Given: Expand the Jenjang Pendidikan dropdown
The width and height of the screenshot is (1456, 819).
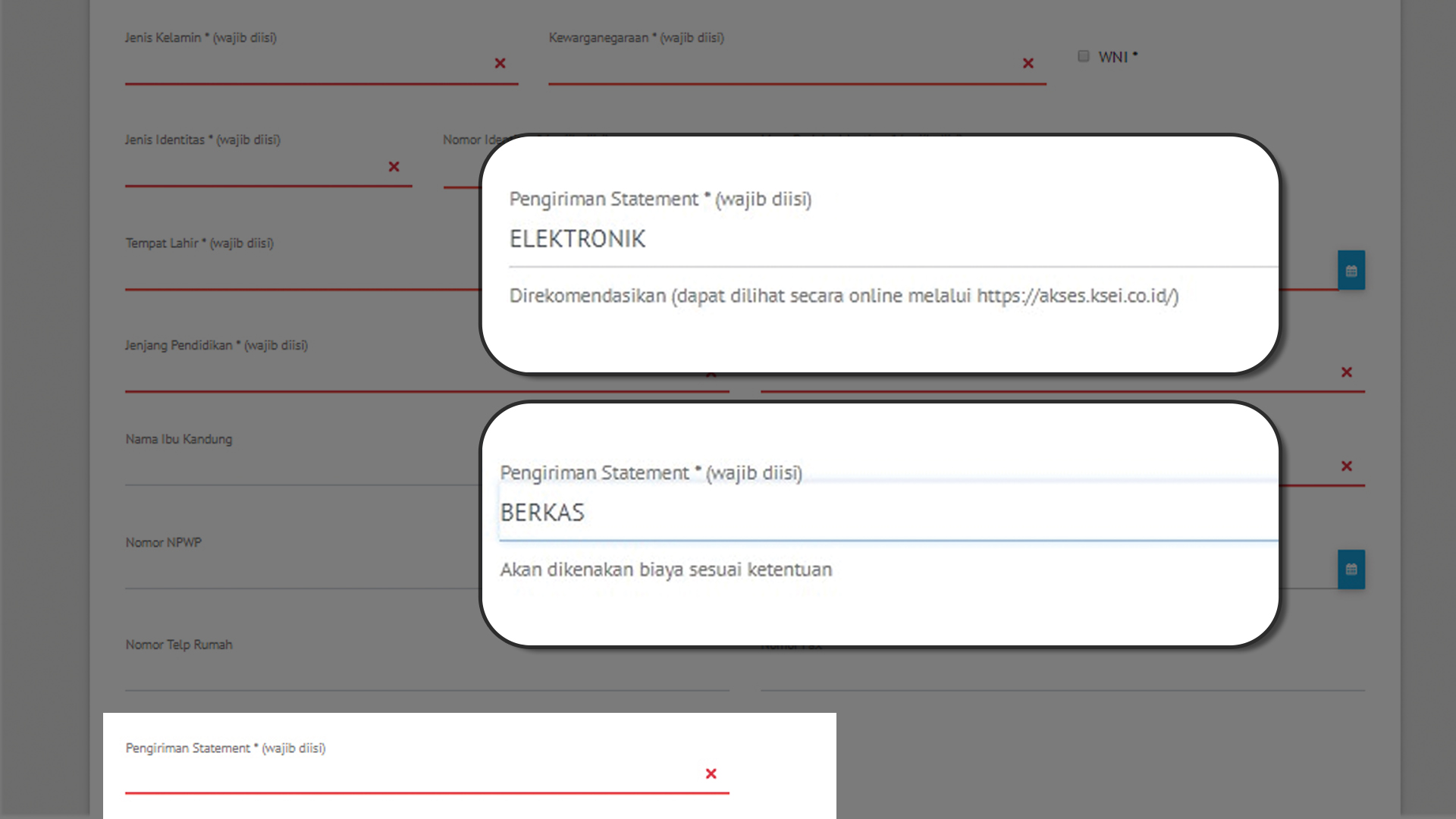Looking at the screenshot, I should (303, 375).
